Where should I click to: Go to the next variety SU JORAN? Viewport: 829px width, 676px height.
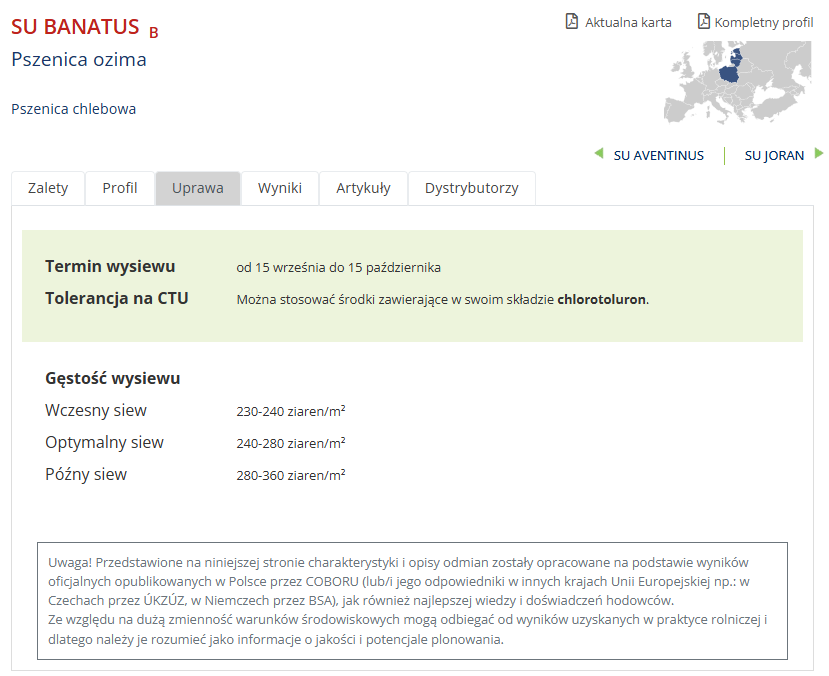pos(774,155)
